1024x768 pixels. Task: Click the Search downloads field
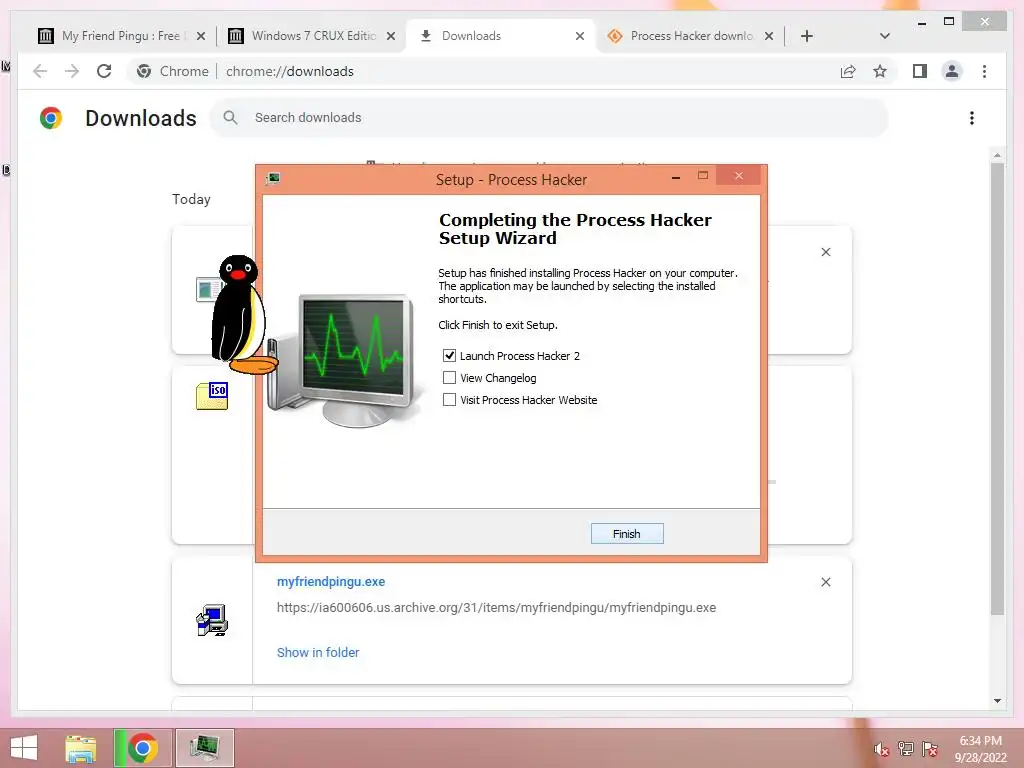click(549, 118)
